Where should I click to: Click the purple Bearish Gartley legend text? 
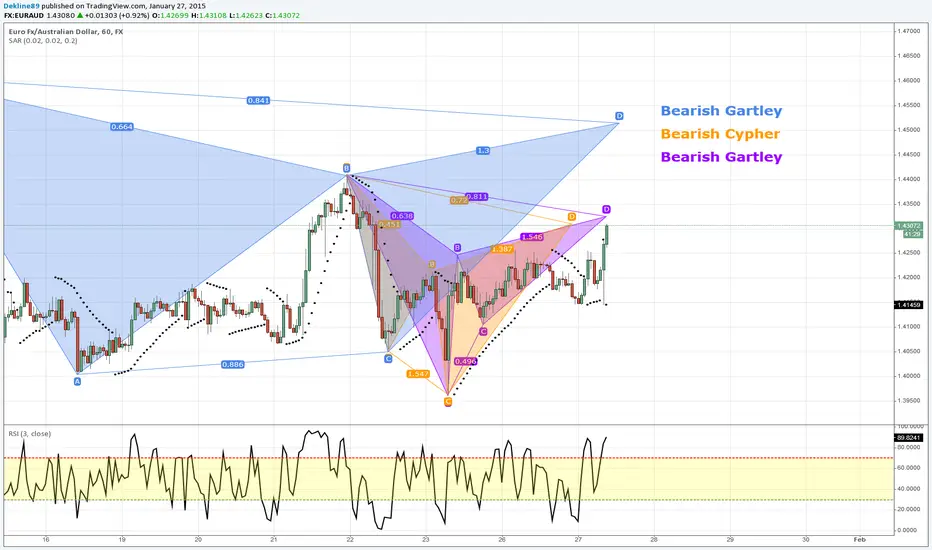pos(721,157)
